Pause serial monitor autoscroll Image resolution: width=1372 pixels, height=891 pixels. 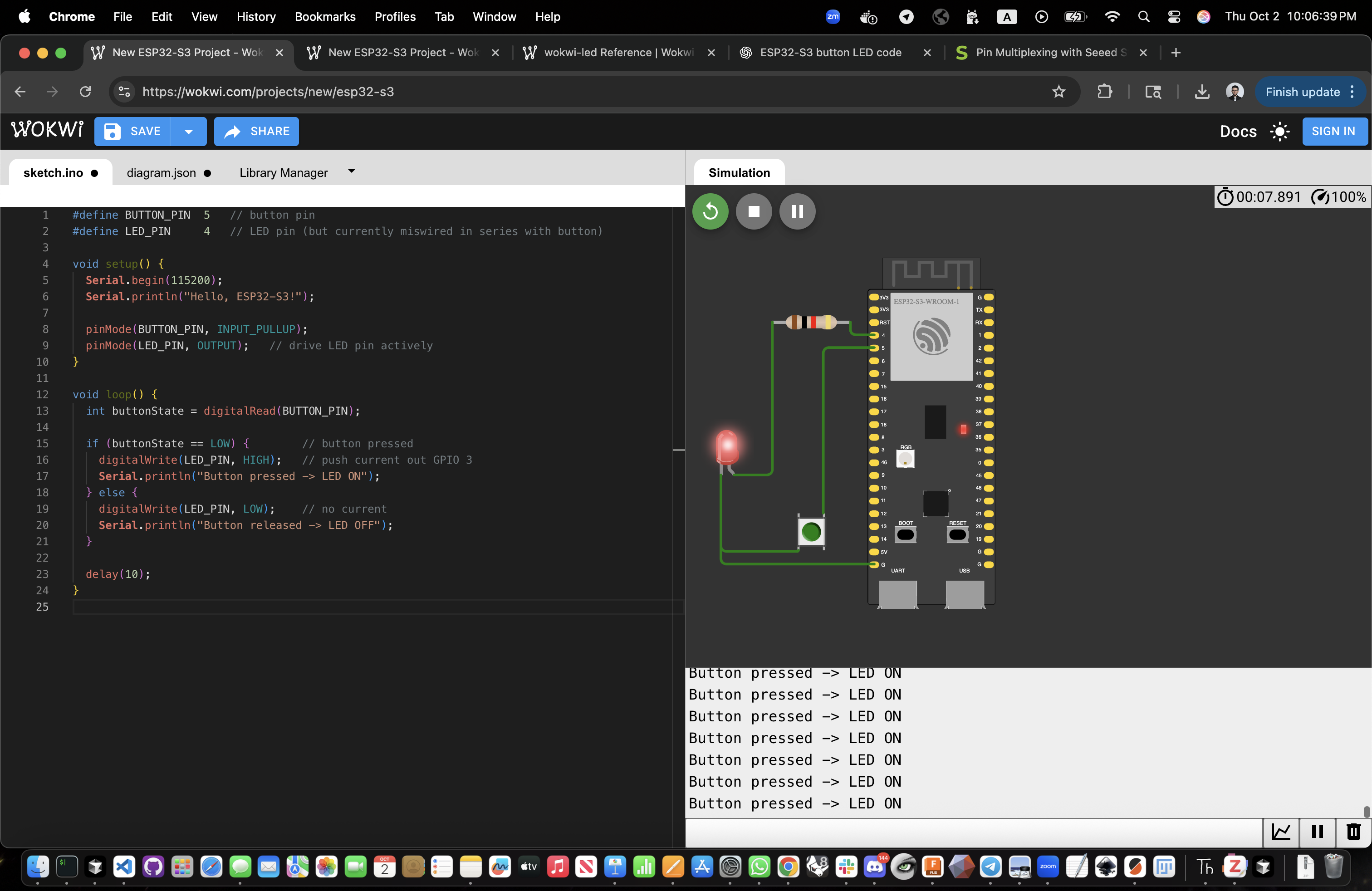1317,832
